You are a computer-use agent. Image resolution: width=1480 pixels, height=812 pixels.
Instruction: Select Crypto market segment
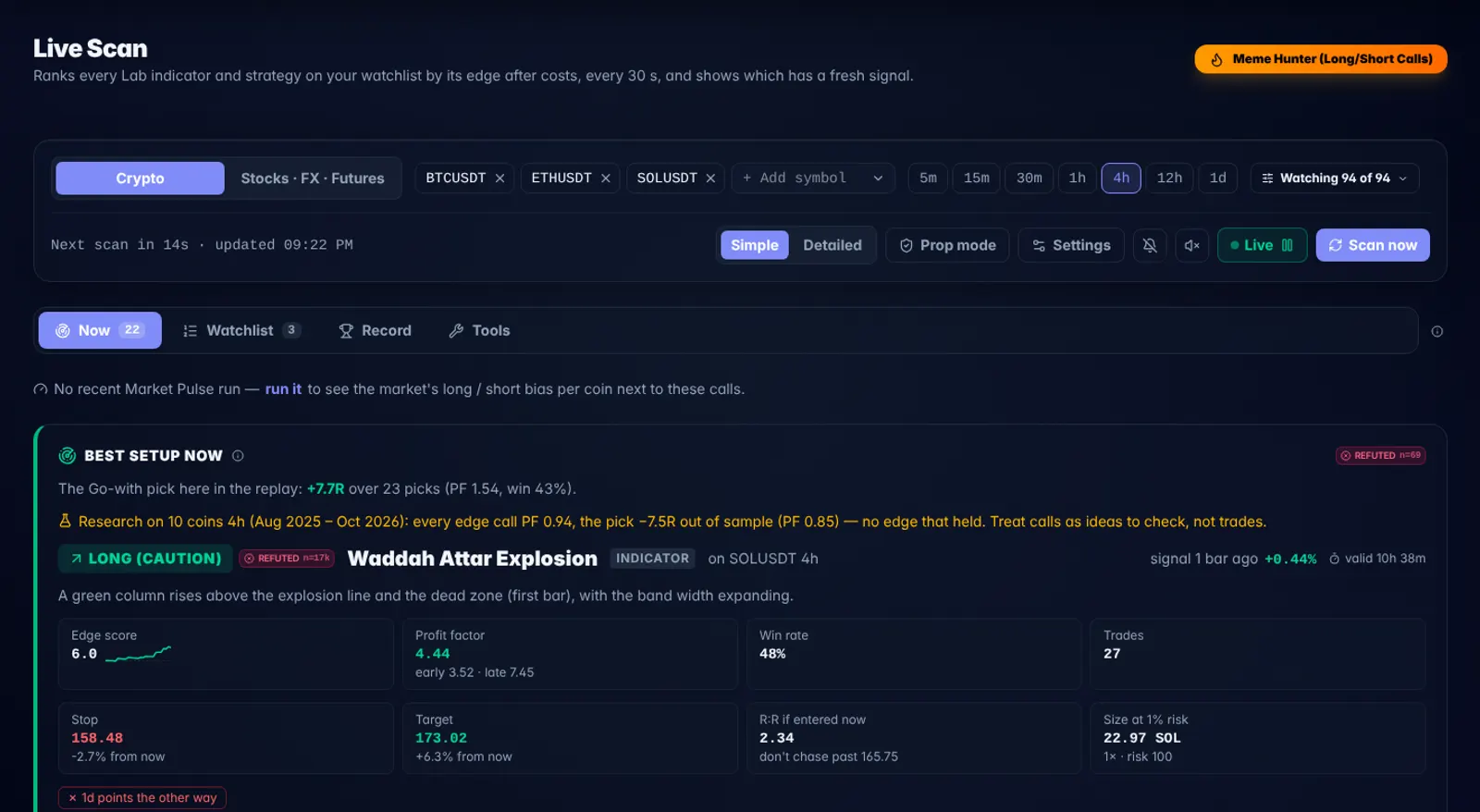(140, 178)
